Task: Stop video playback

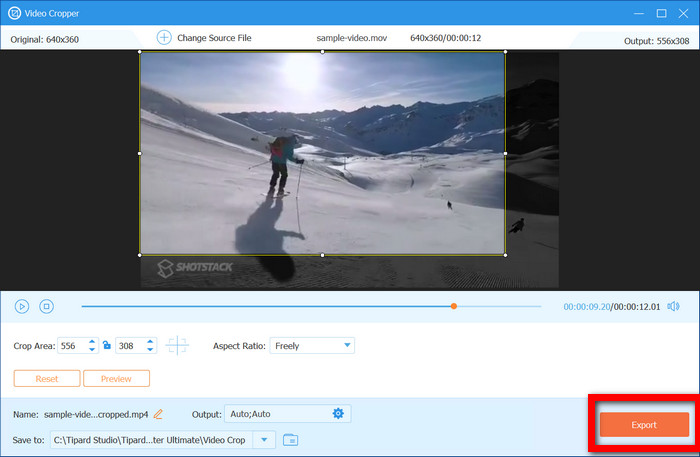Action: (46, 307)
